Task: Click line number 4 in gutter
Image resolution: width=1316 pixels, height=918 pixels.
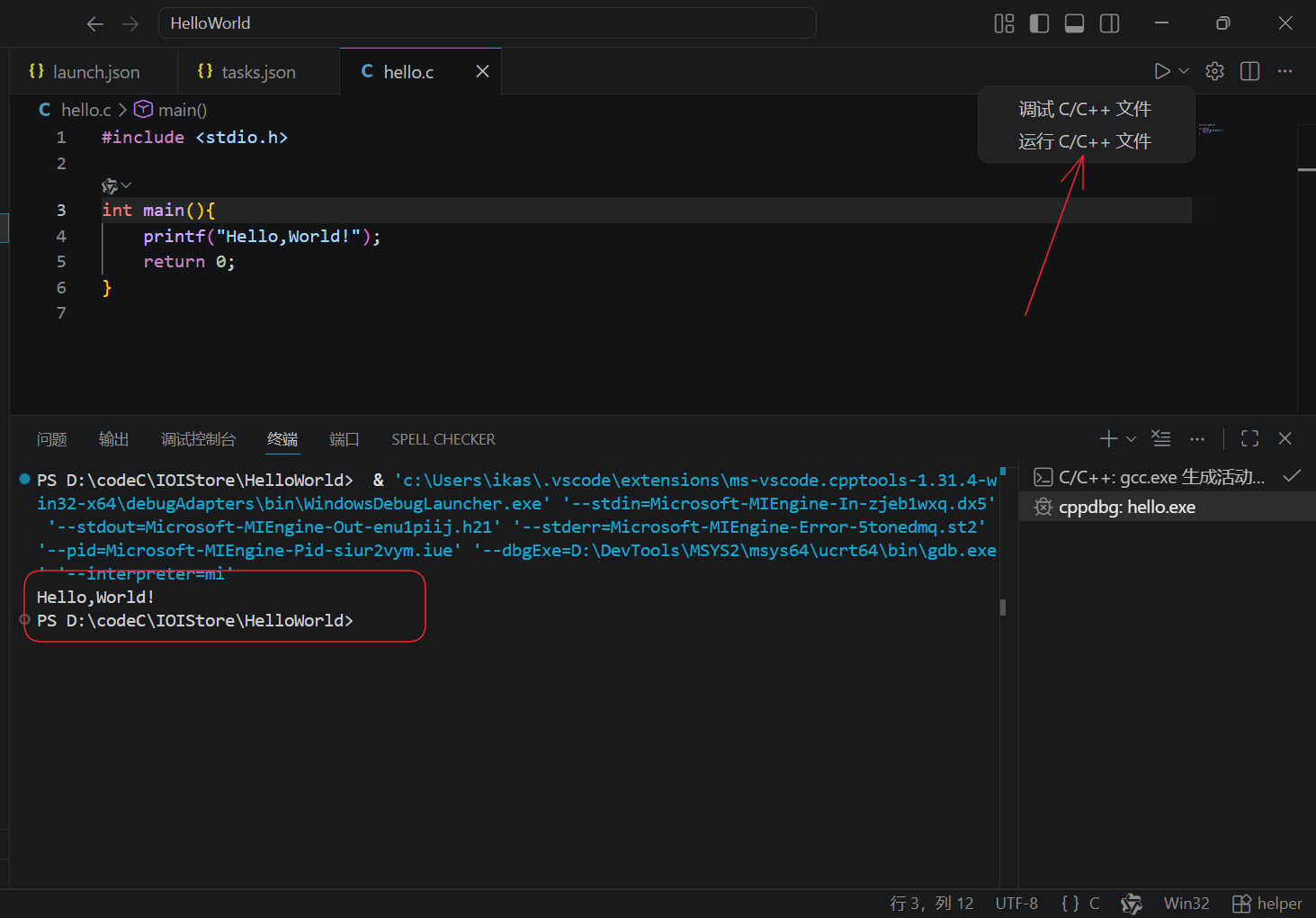Action: (x=61, y=236)
